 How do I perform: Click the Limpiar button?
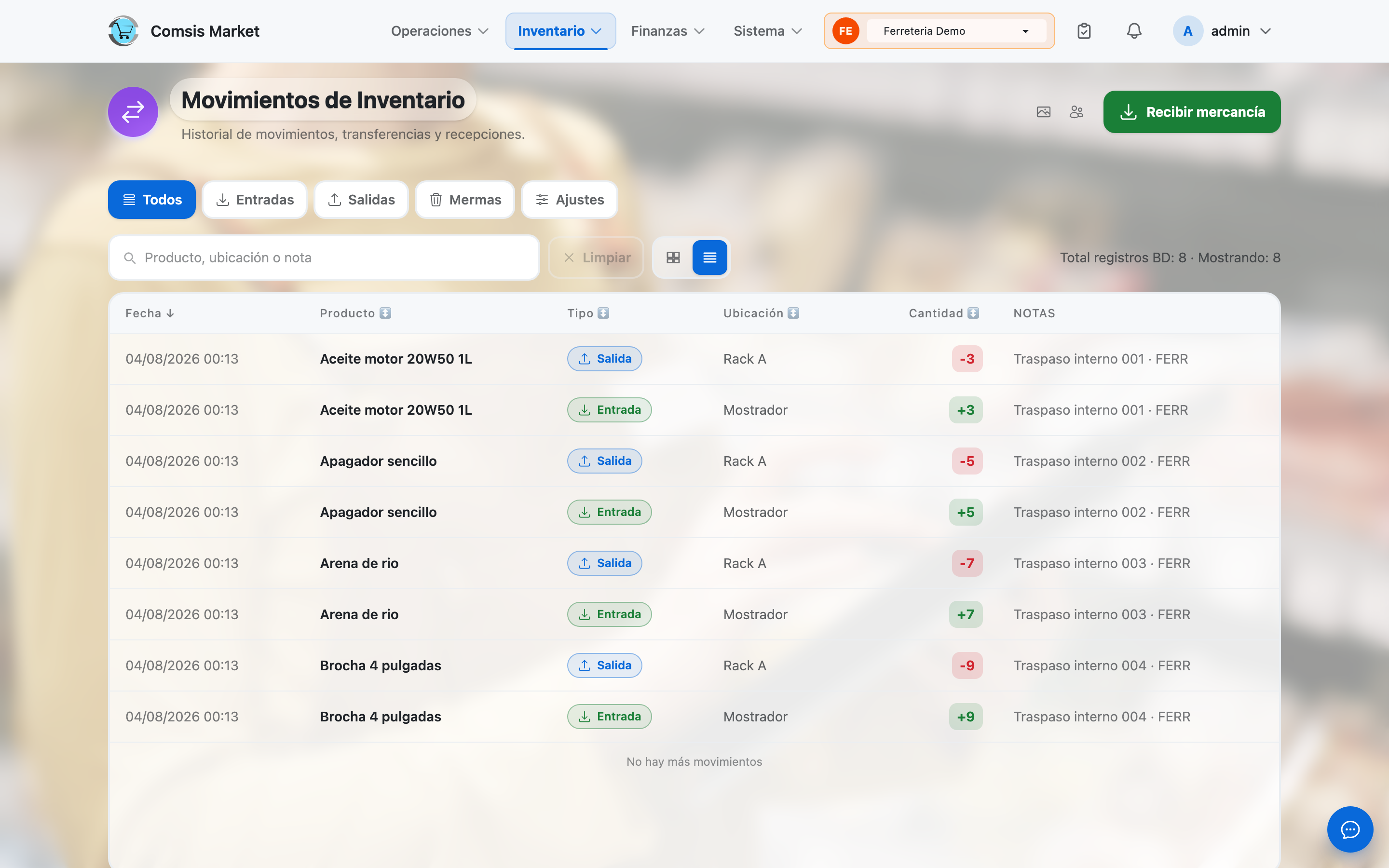(596, 258)
